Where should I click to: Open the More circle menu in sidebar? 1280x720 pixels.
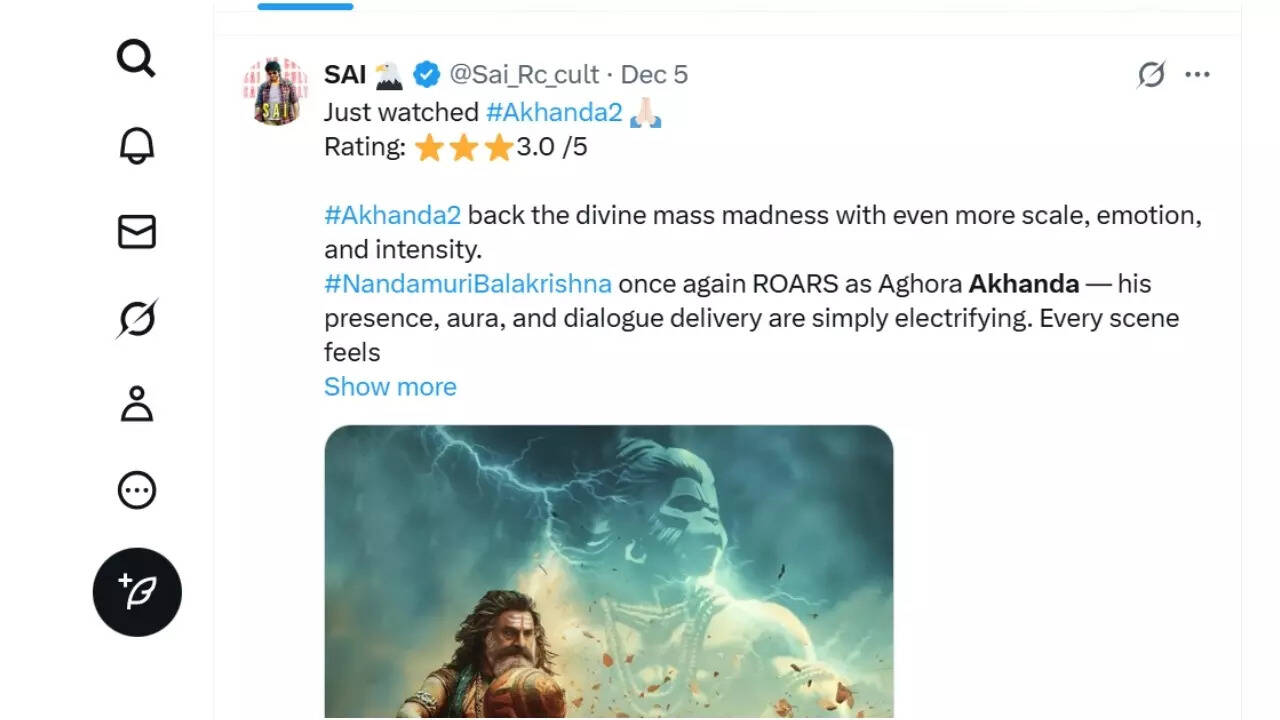[136, 490]
